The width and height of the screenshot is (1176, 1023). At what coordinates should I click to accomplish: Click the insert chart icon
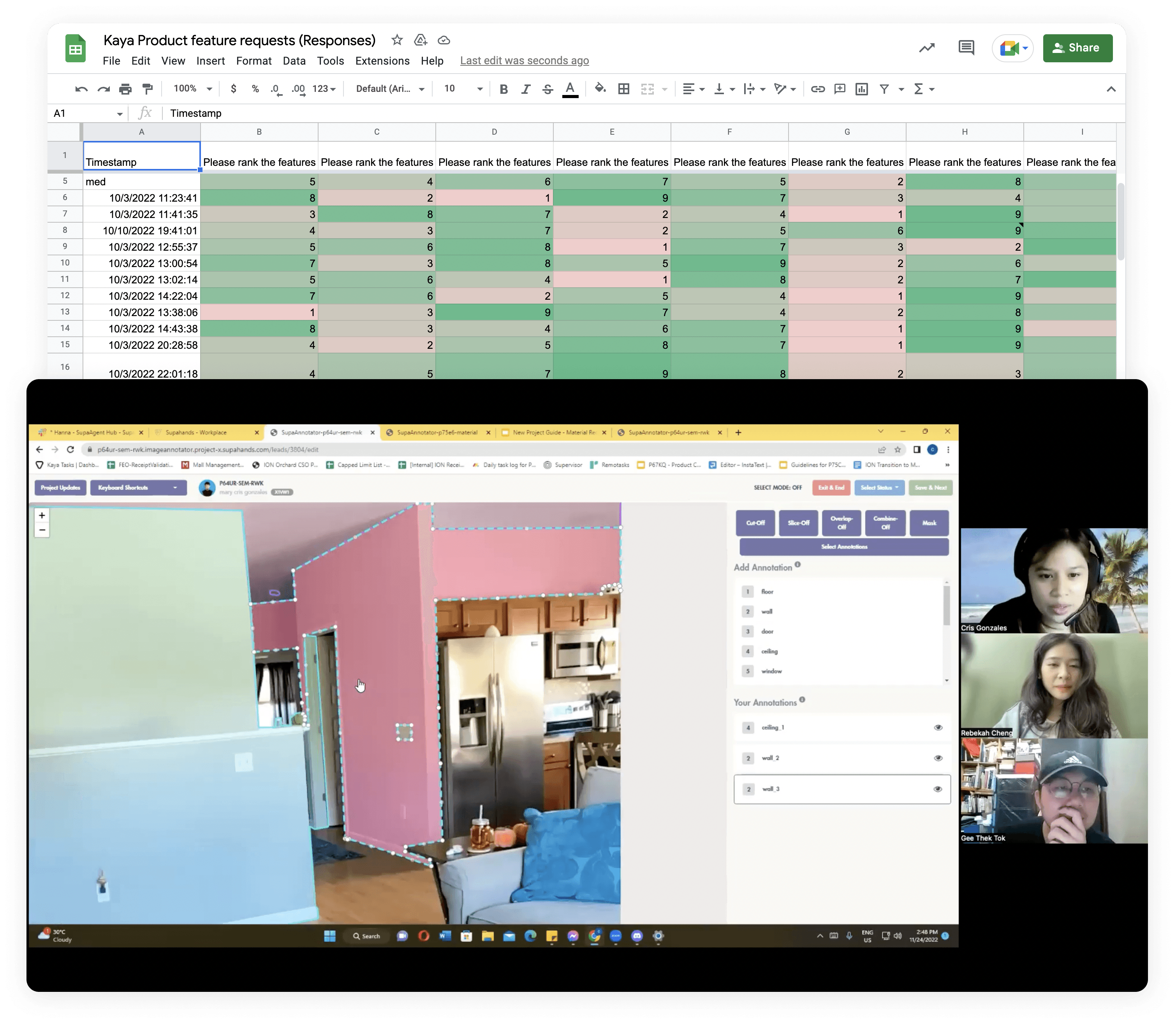[x=861, y=89]
